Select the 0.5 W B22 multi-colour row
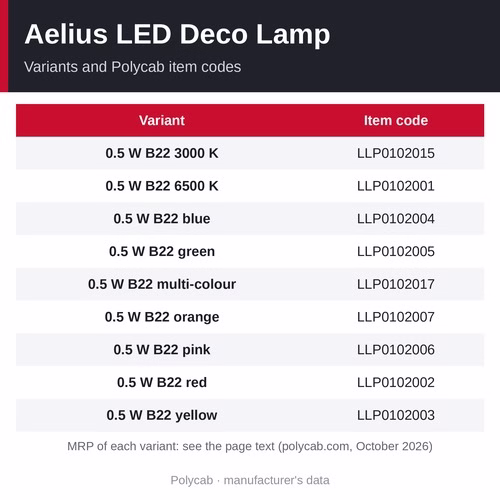Viewport: 500px width, 500px height. click(250, 284)
